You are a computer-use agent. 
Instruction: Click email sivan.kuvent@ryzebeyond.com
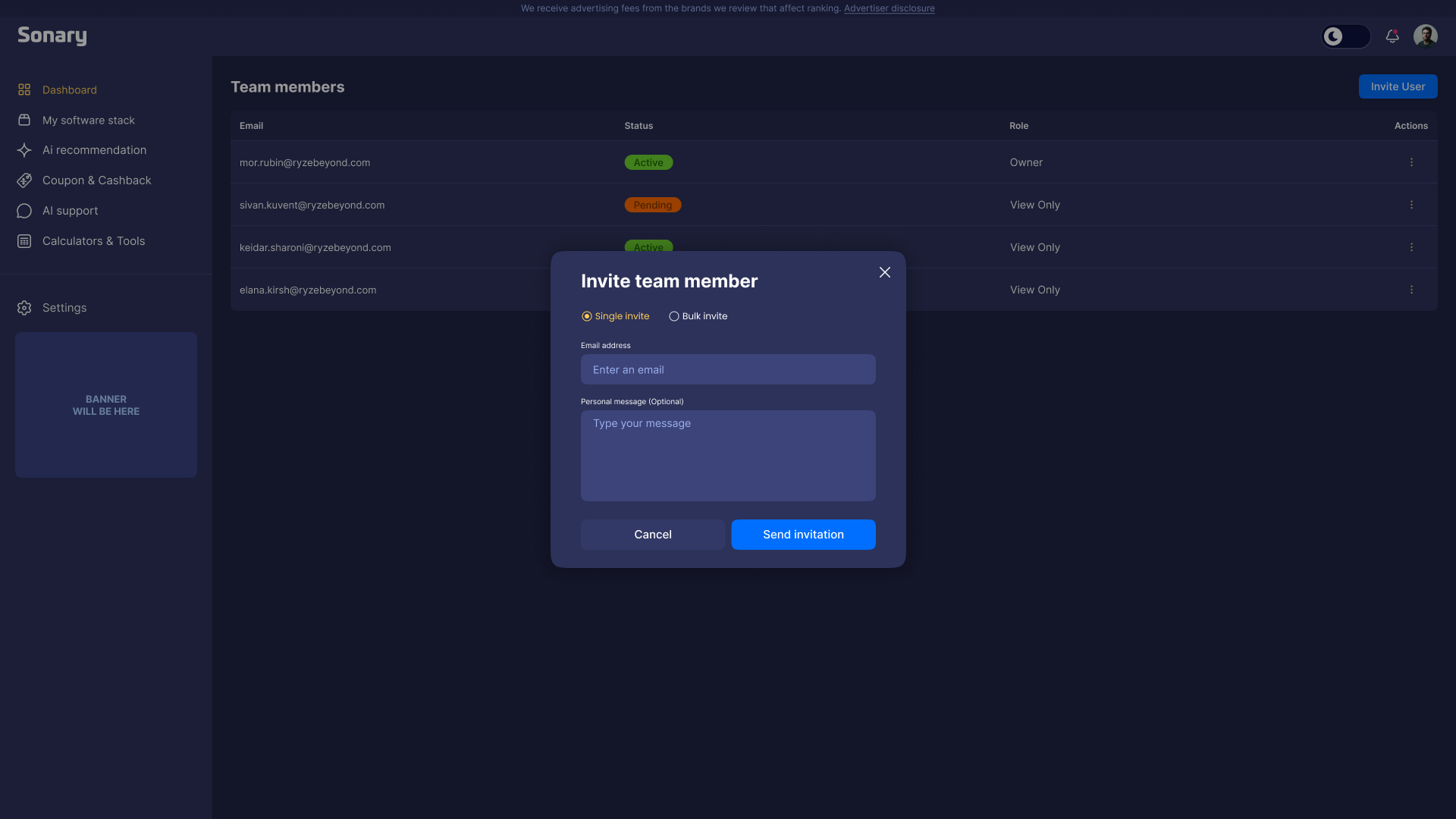coord(312,205)
